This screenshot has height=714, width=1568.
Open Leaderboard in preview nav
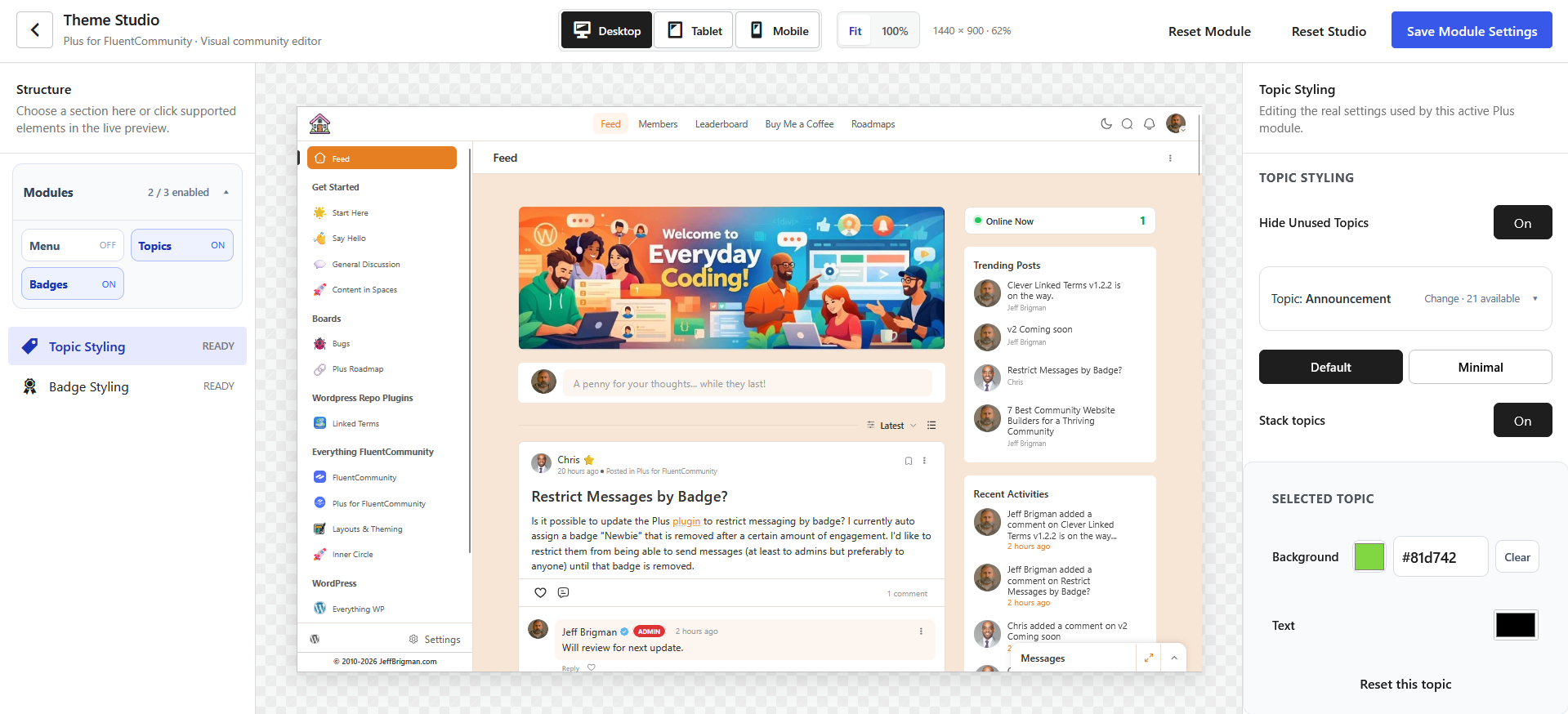721,124
